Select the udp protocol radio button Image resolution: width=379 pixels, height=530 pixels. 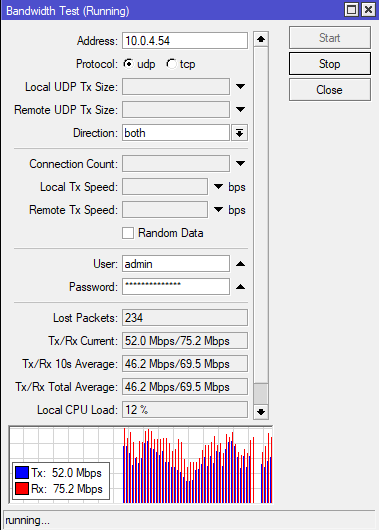(128, 64)
